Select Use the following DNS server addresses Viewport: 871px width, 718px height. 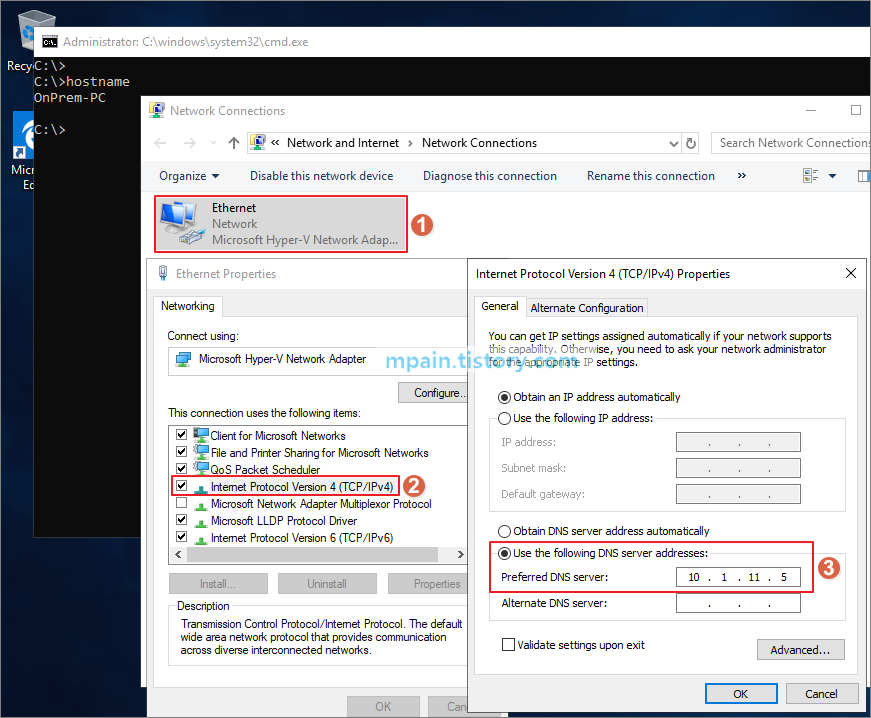504,553
